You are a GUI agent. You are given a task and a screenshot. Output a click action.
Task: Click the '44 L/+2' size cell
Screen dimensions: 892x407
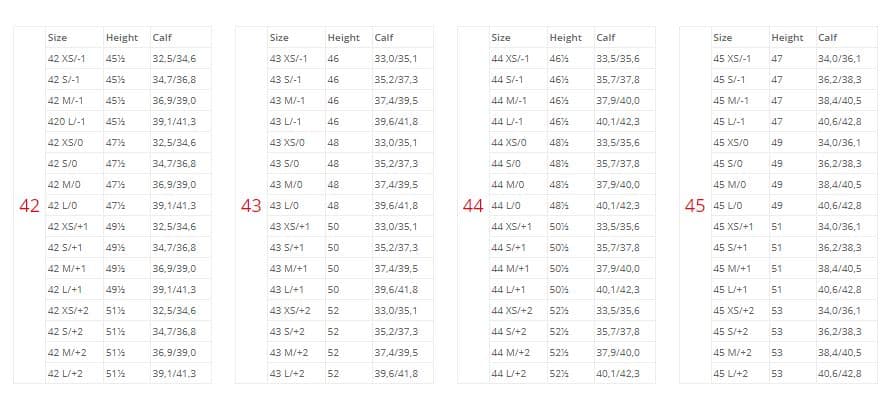pyautogui.click(x=510, y=373)
